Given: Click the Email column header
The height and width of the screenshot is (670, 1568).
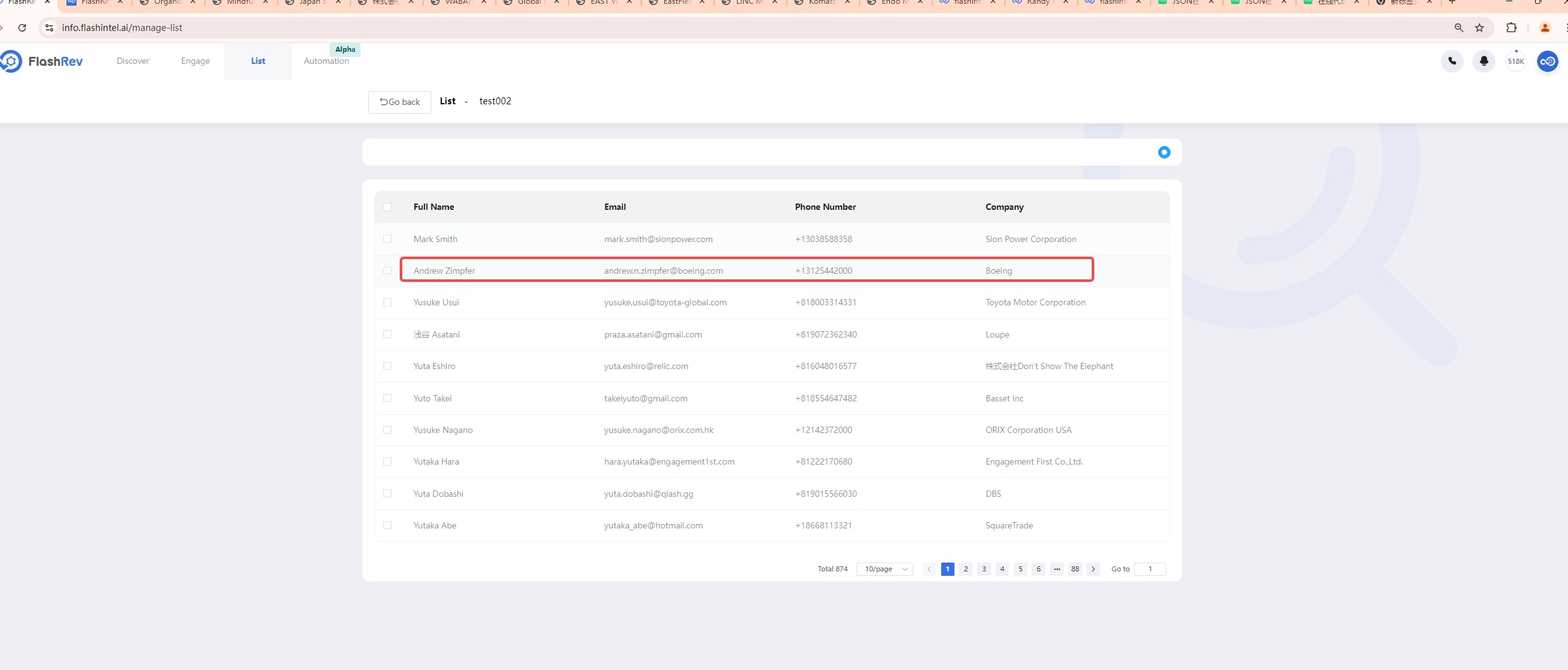Looking at the screenshot, I should pos(615,207).
